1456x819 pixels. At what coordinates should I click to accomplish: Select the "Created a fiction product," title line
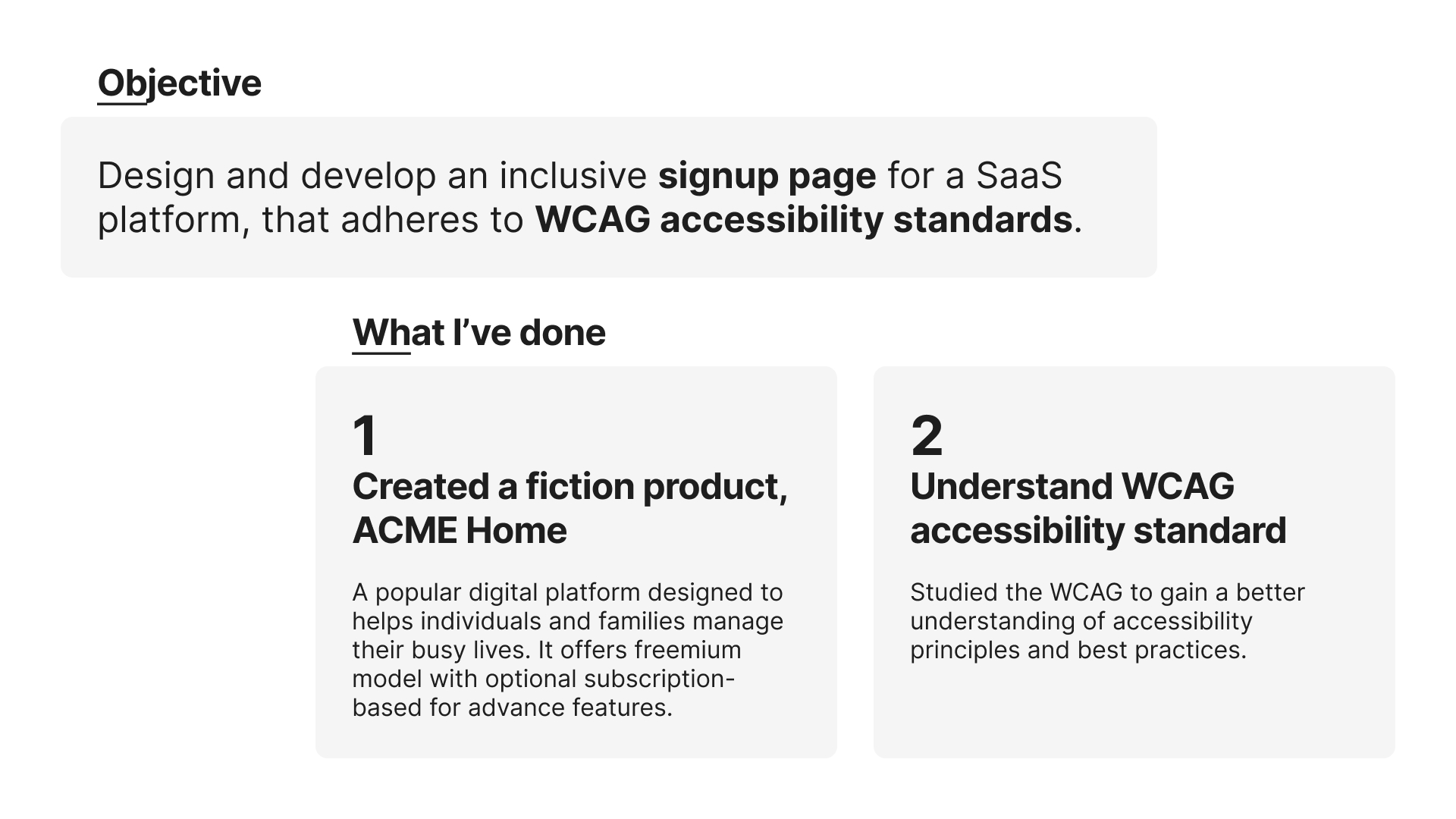pyautogui.click(x=570, y=487)
